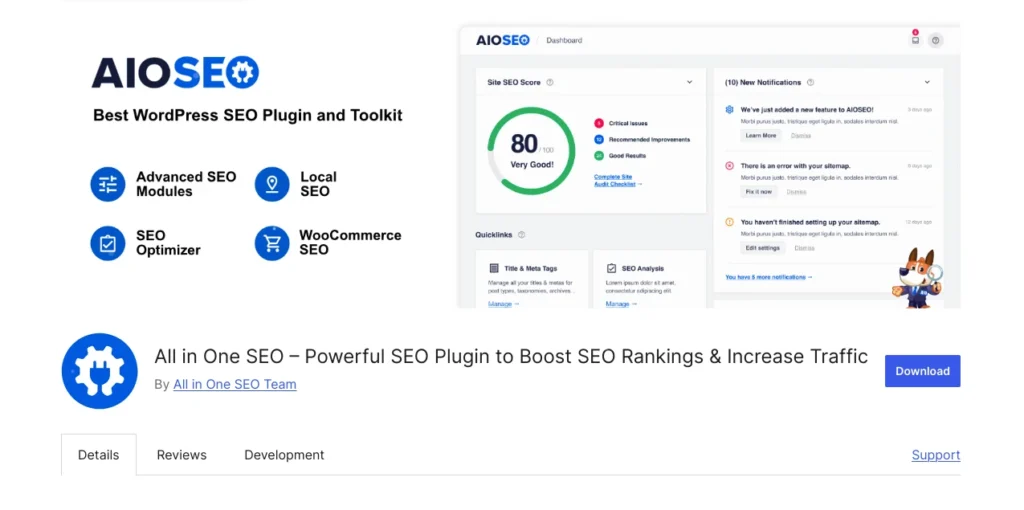The height and width of the screenshot is (510, 1024).
Task: Click the SEO Analysis checkbox icon
Action: click(611, 268)
